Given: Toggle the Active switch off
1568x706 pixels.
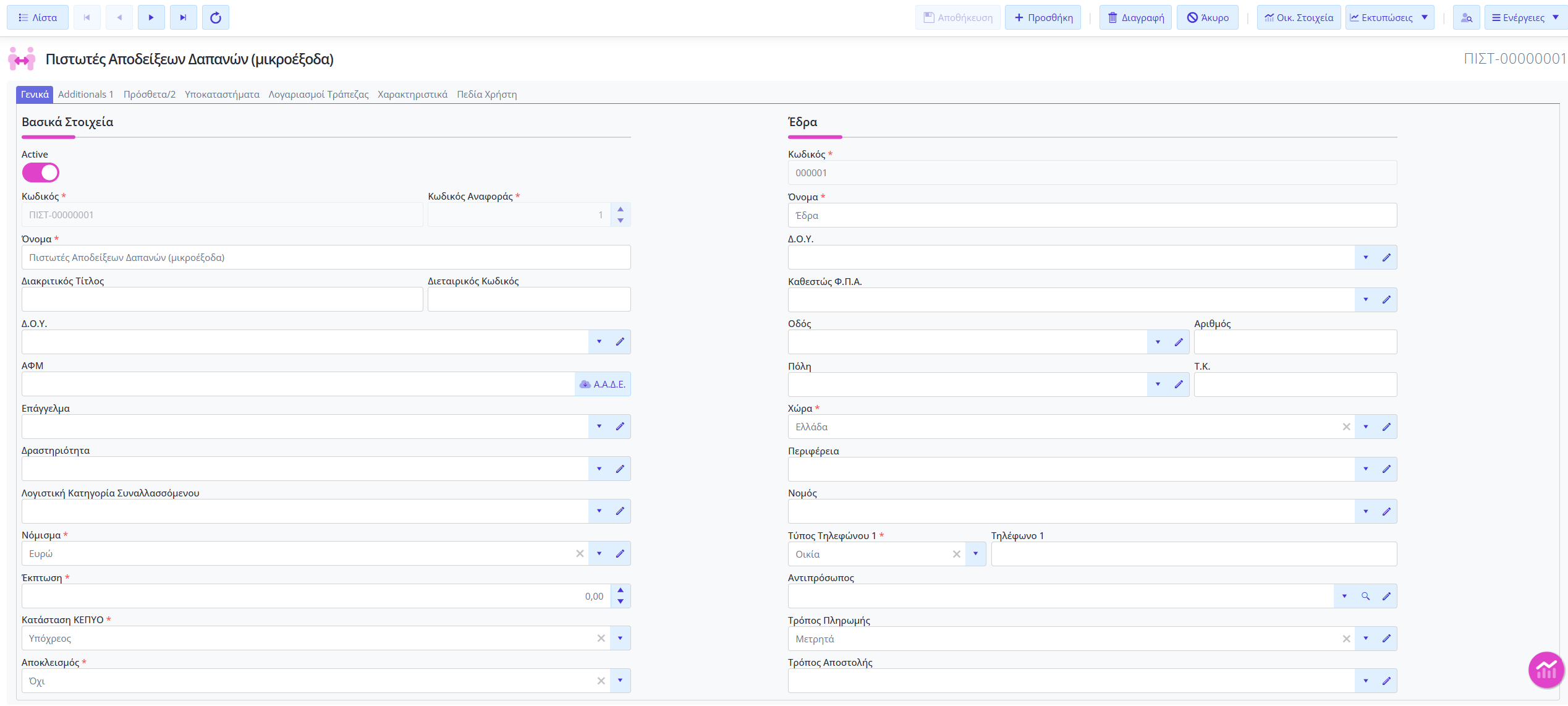Looking at the screenshot, I should [41, 172].
